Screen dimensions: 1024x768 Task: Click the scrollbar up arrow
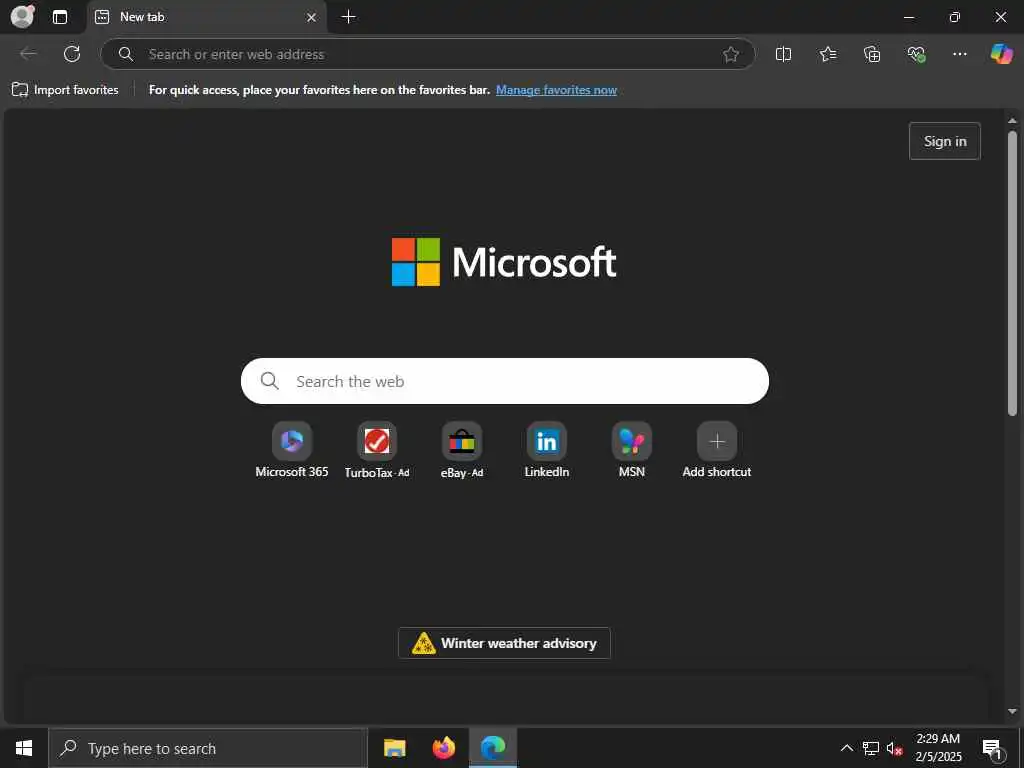click(1012, 121)
